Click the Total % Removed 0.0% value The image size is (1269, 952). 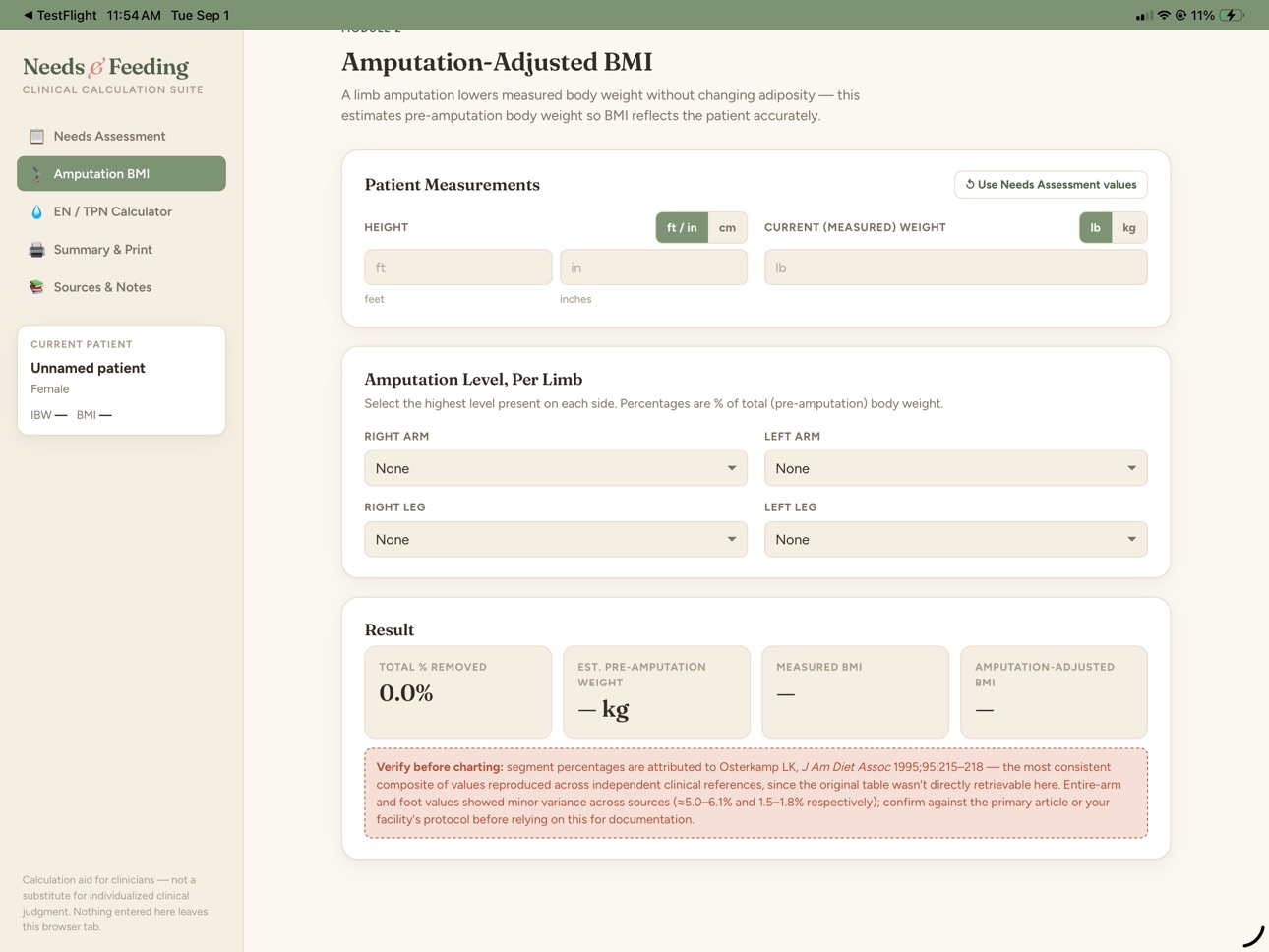(406, 693)
